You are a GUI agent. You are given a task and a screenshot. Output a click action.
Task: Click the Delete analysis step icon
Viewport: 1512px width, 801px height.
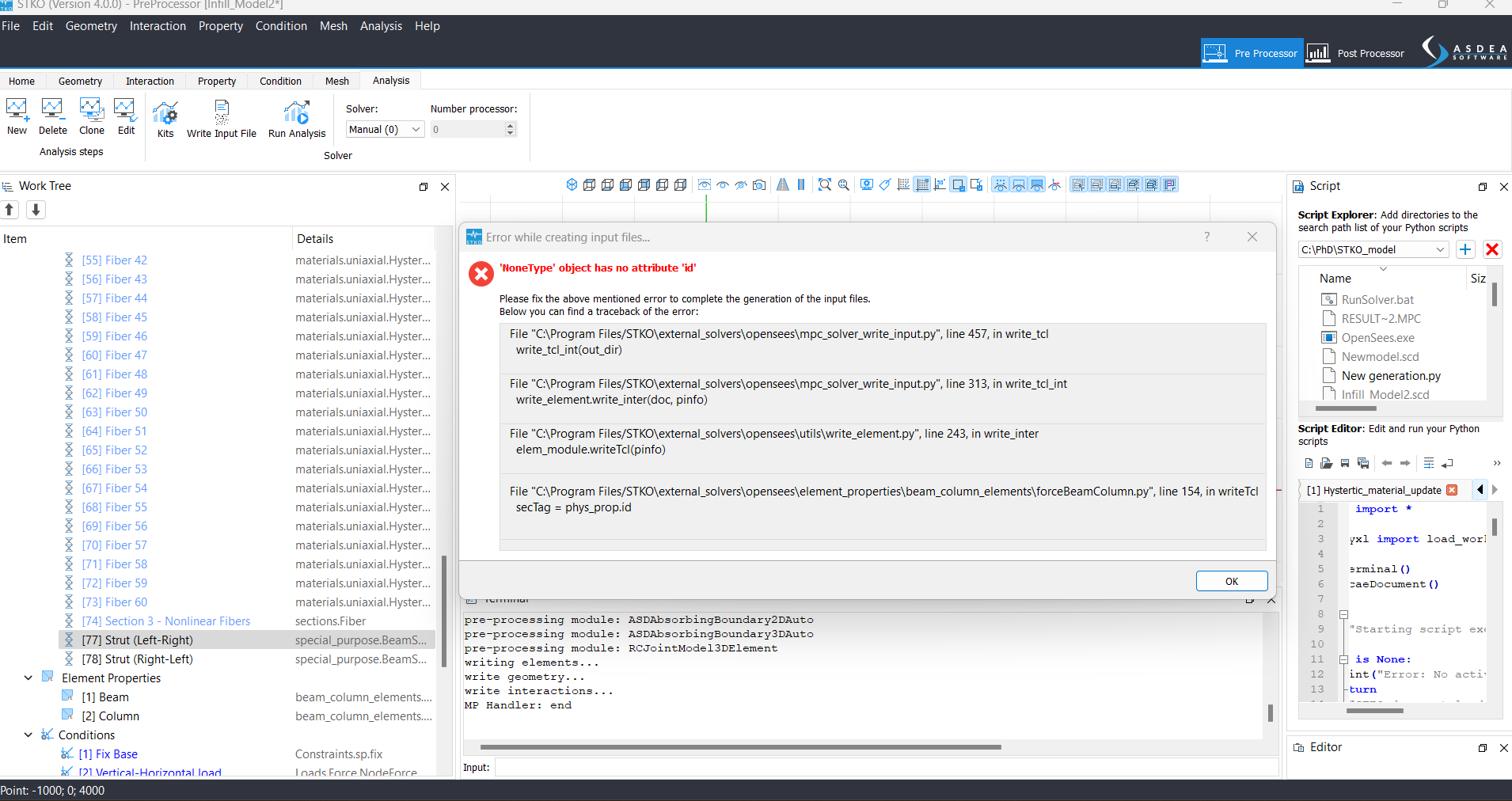[52, 110]
